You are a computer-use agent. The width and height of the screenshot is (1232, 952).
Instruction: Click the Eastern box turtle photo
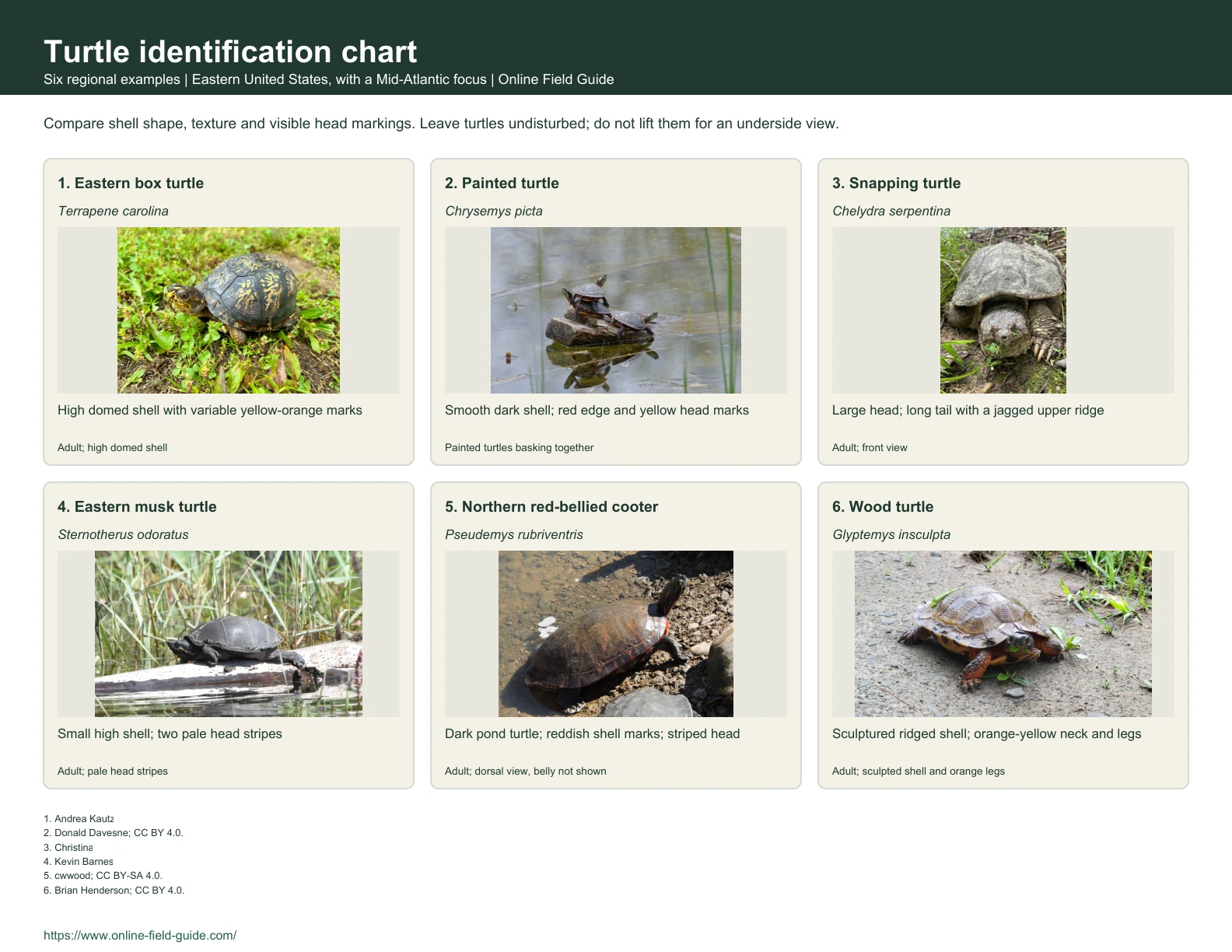pyautogui.click(x=229, y=310)
